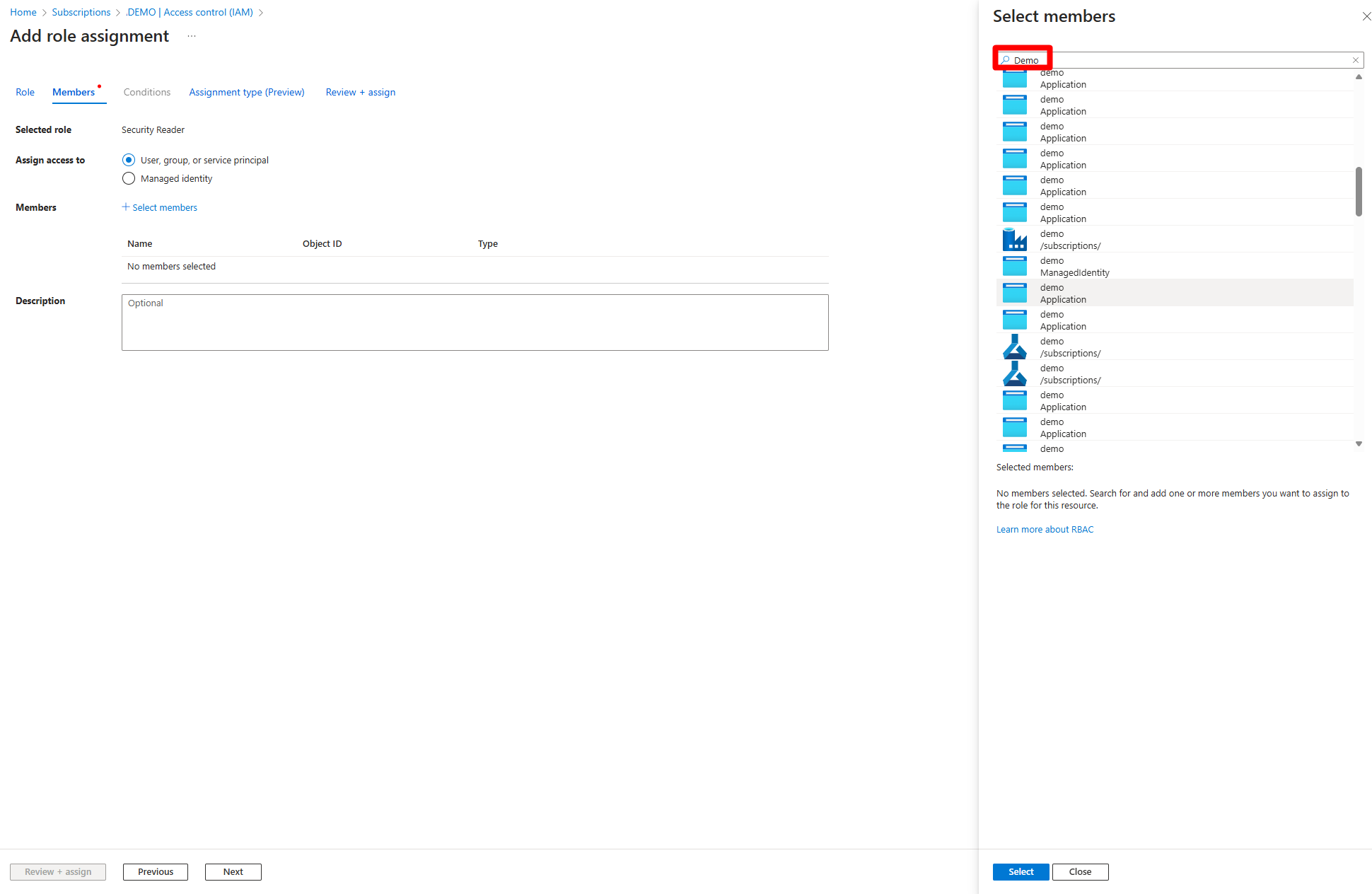Switch to the Role tab

(25, 92)
